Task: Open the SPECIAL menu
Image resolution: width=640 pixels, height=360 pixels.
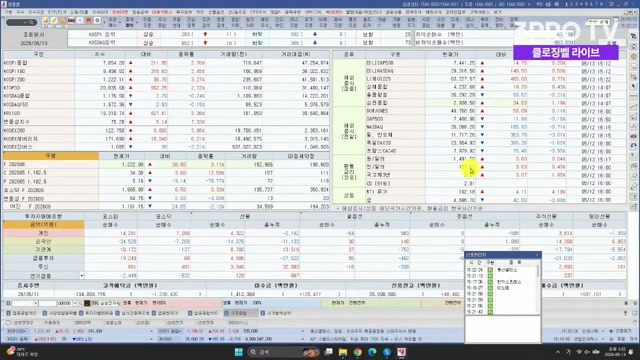Action: pyautogui.click(x=313, y=12)
